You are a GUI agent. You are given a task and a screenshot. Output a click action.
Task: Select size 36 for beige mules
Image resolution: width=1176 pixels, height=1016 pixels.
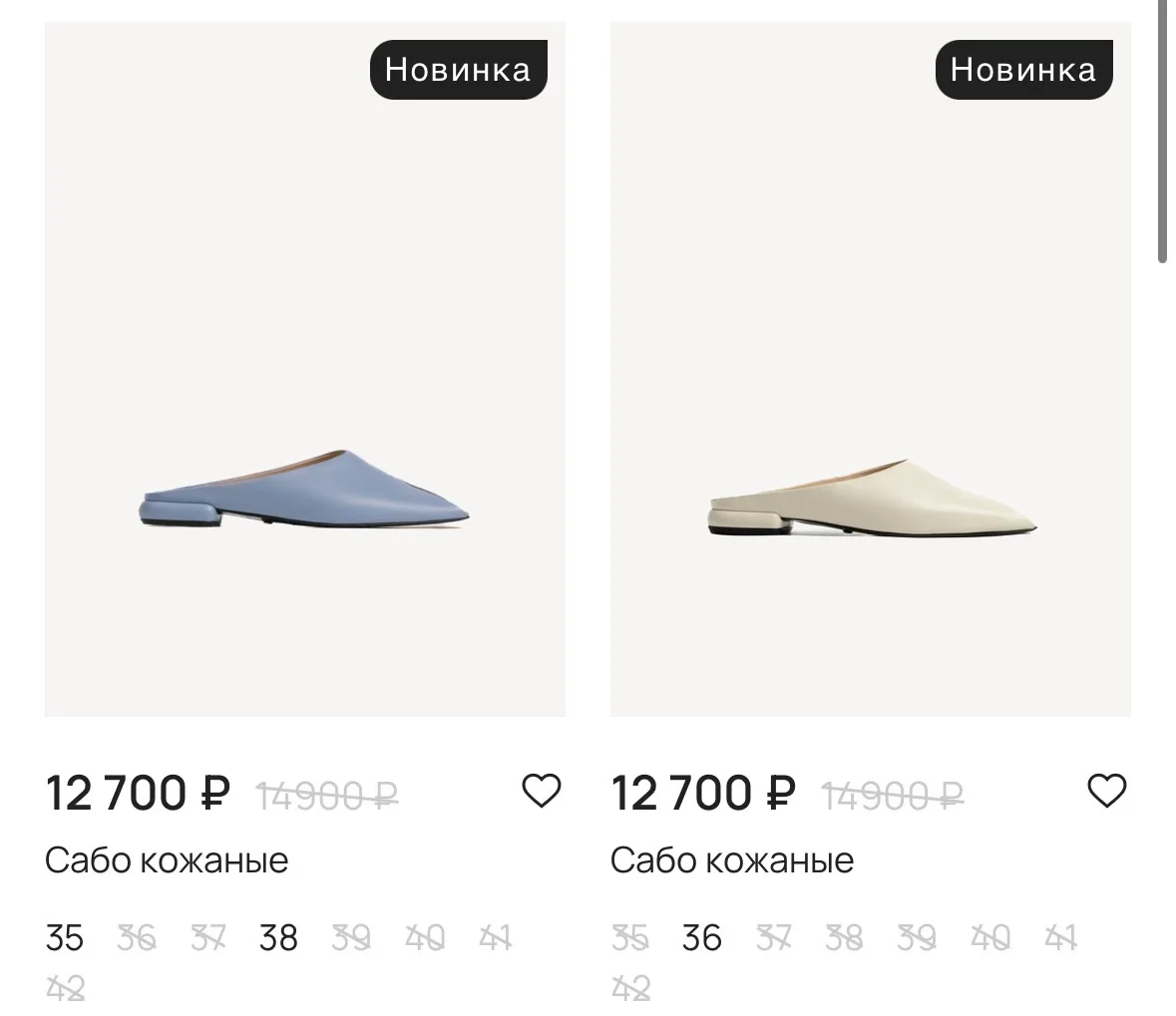tap(702, 938)
